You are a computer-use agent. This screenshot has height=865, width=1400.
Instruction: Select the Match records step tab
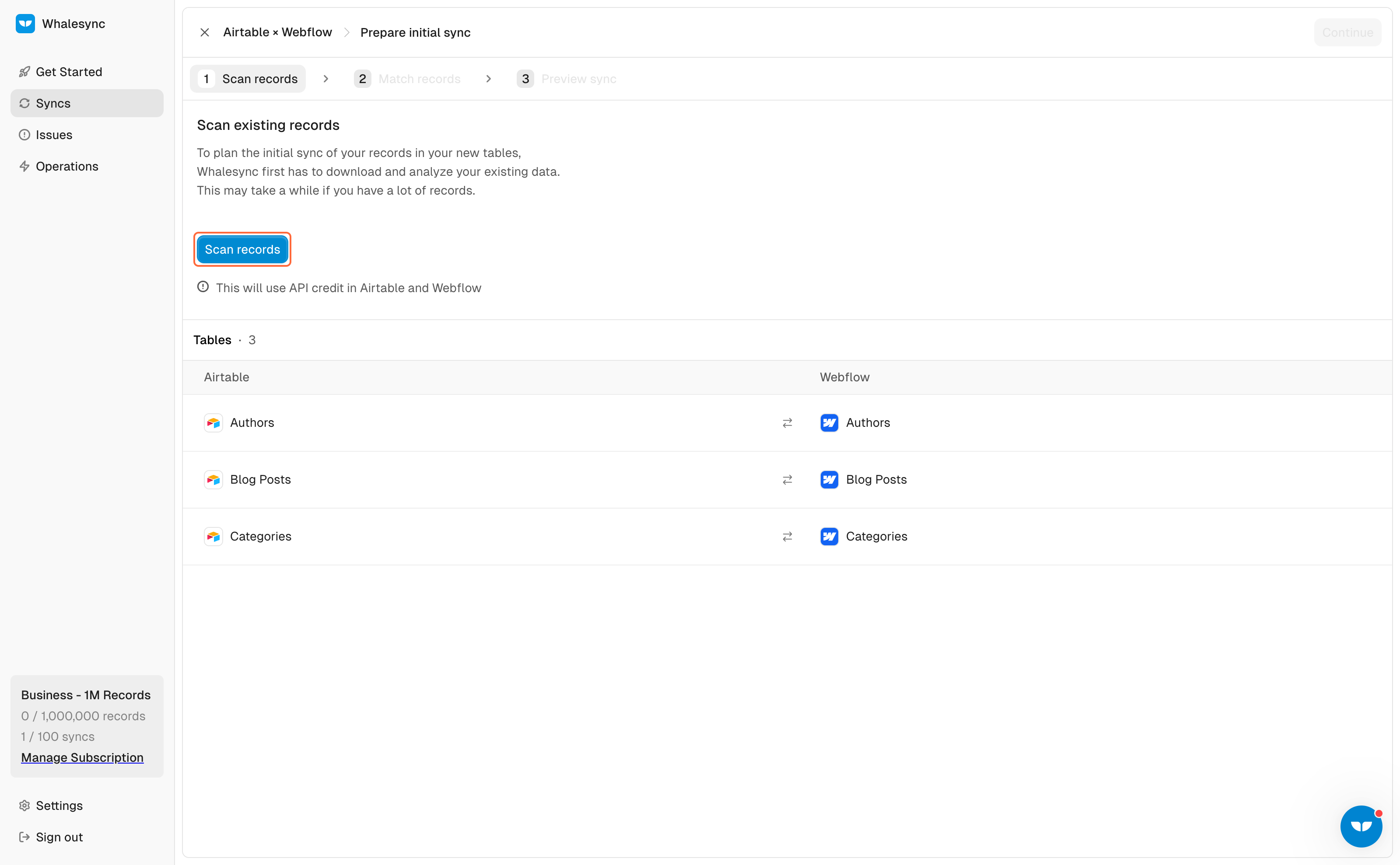[407, 78]
